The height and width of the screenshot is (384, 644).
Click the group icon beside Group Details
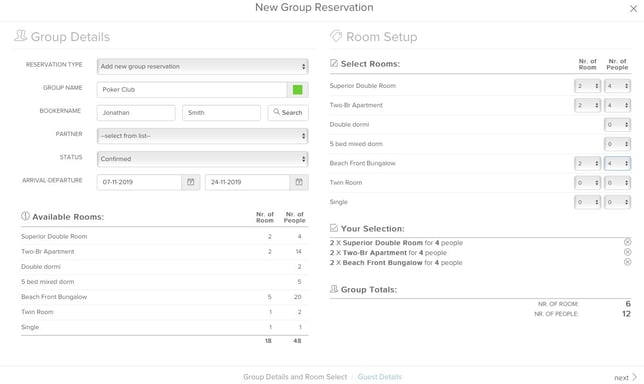(x=21, y=36)
